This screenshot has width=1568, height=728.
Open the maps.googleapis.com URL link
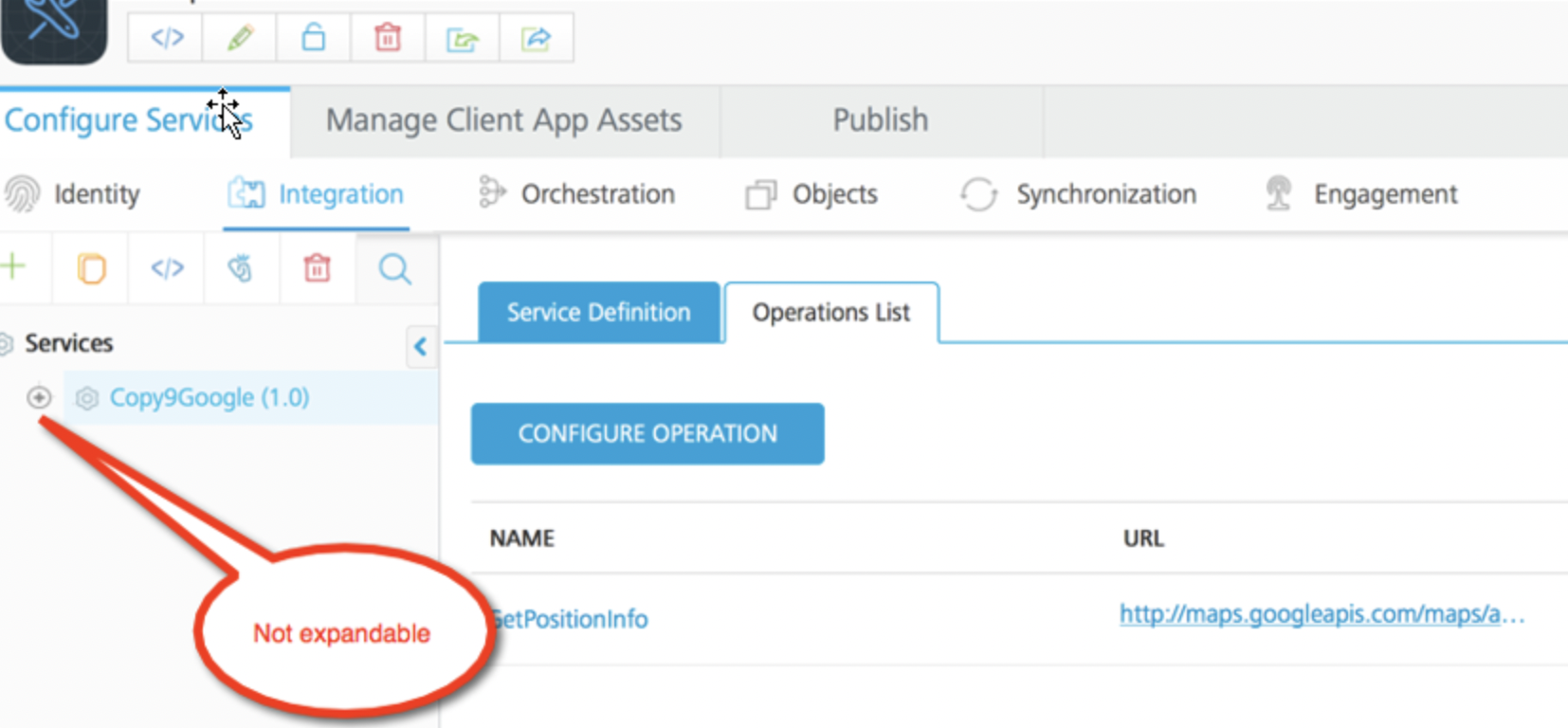(x=1322, y=614)
